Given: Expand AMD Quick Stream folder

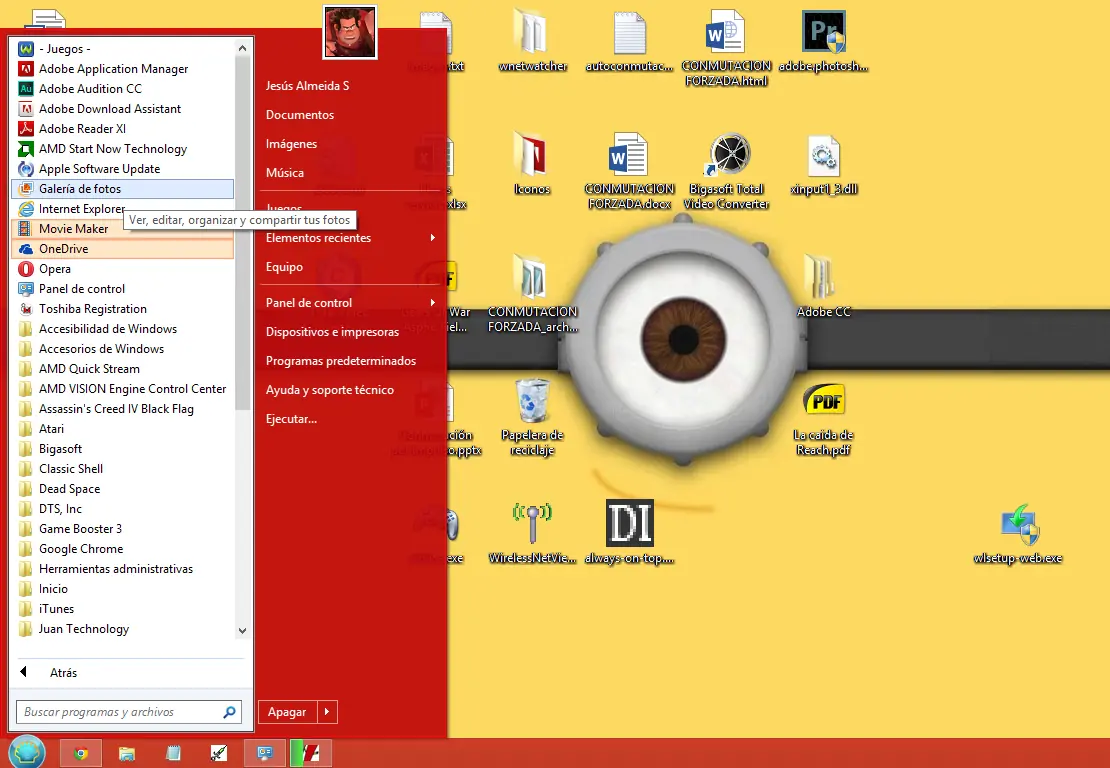Looking at the screenshot, I should (122, 369).
